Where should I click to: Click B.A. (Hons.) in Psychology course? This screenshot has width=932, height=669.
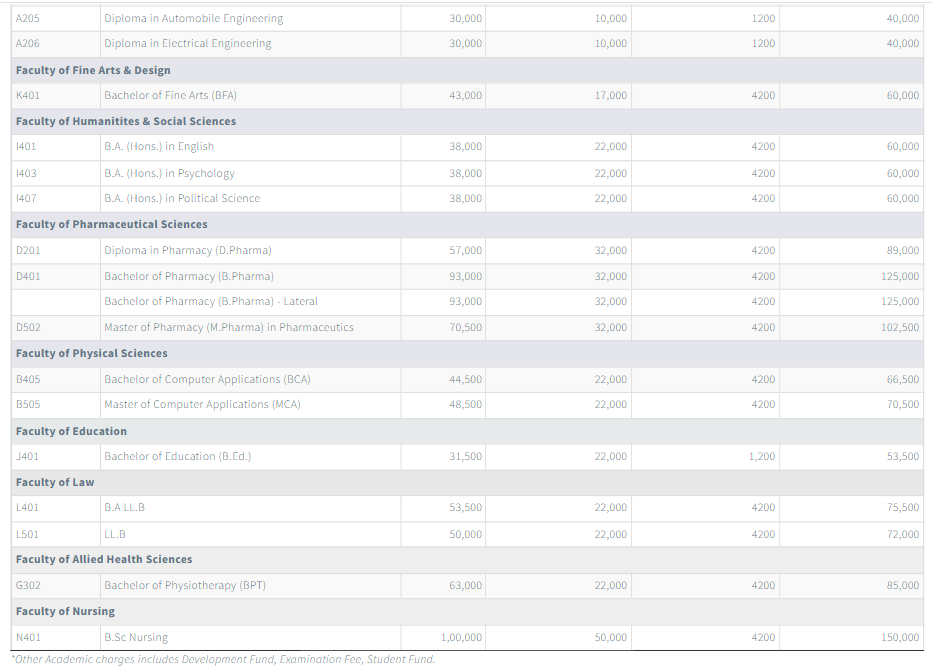[169, 173]
